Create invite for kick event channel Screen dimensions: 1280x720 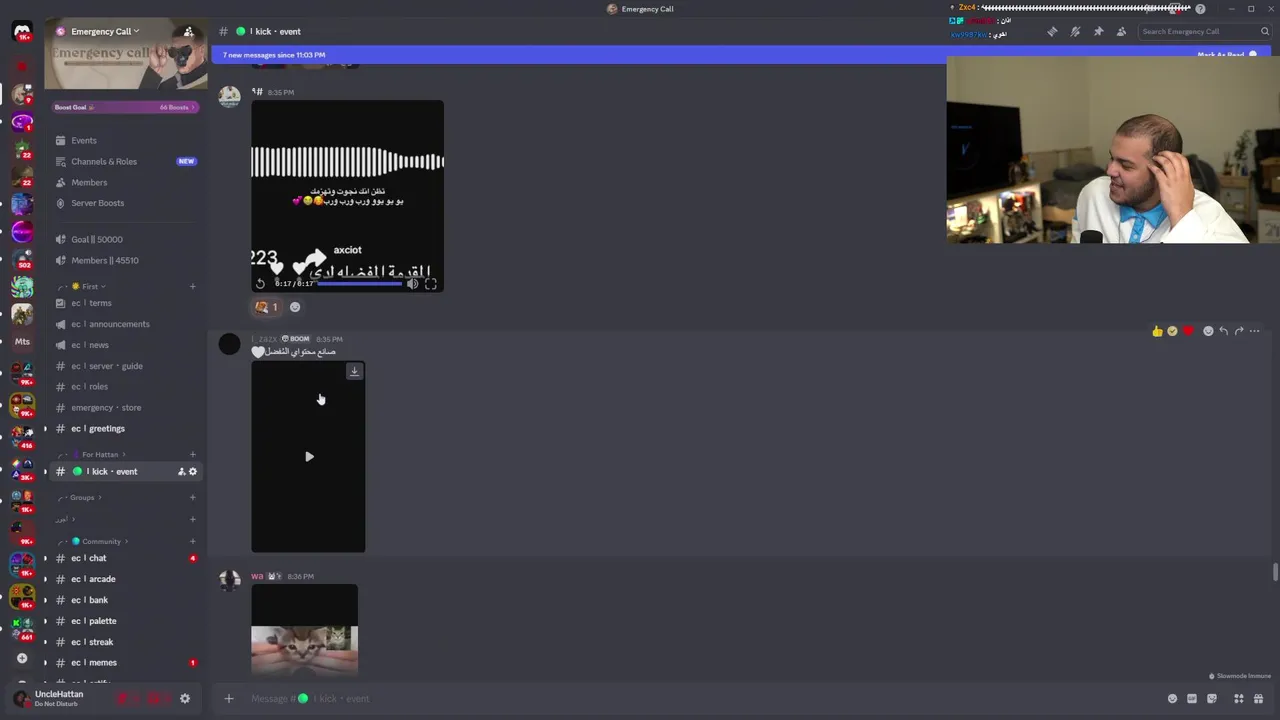[181, 471]
